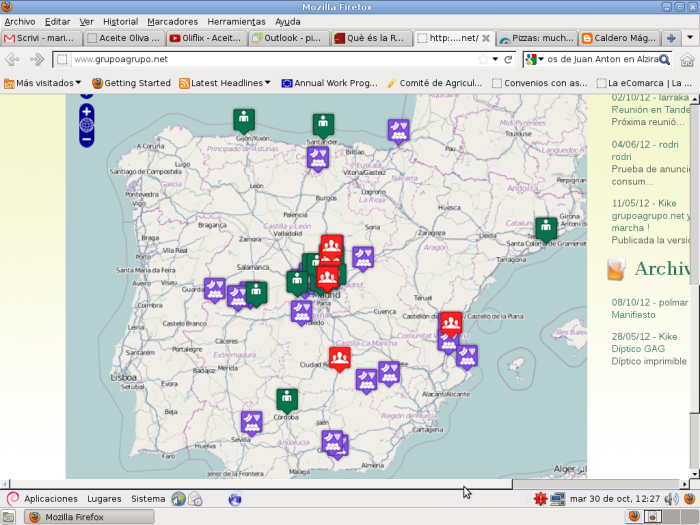Open the Herramientas menu

[236, 21]
